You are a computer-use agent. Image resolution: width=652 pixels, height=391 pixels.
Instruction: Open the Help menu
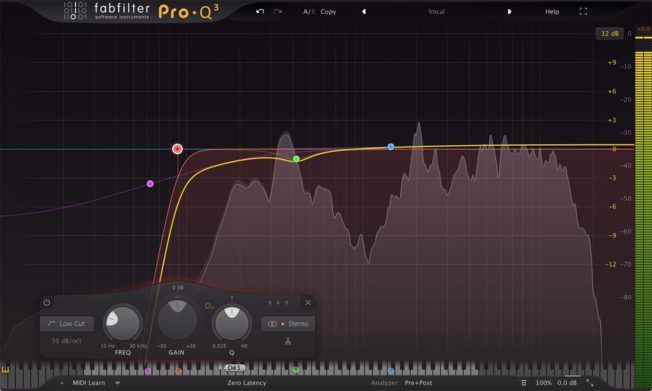click(x=552, y=12)
